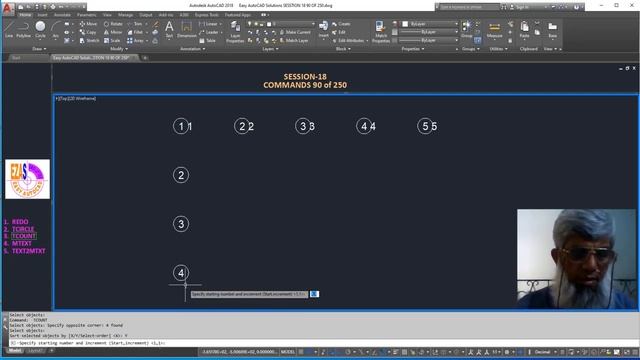640x360 pixels.
Task: Click the Linear dimension button
Action: tap(210, 24)
